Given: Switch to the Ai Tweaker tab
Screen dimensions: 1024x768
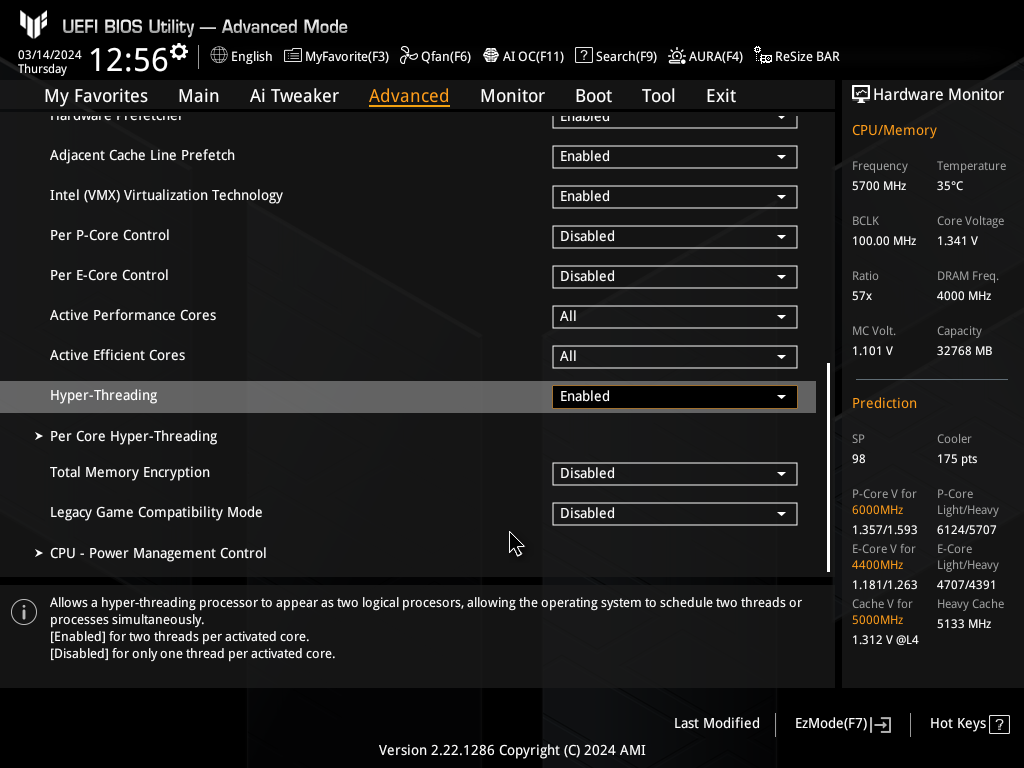Looking at the screenshot, I should (294, 96).
